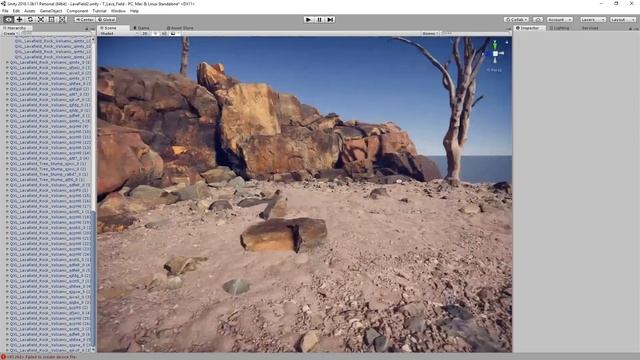Open the Layout dropdown
The image size is (640, 360).
(623, 20)
